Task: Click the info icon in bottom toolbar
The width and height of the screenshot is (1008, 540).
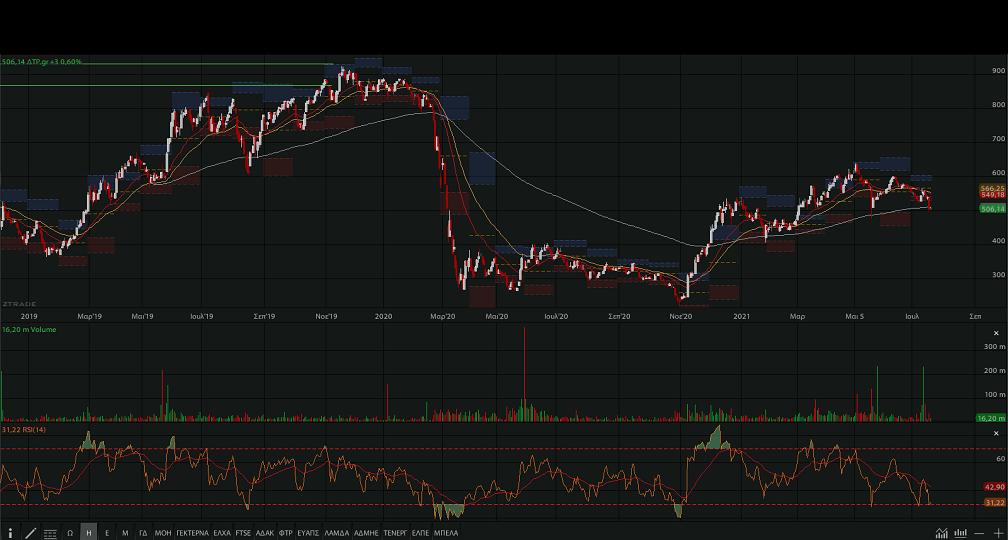Action: pos(11,533)
